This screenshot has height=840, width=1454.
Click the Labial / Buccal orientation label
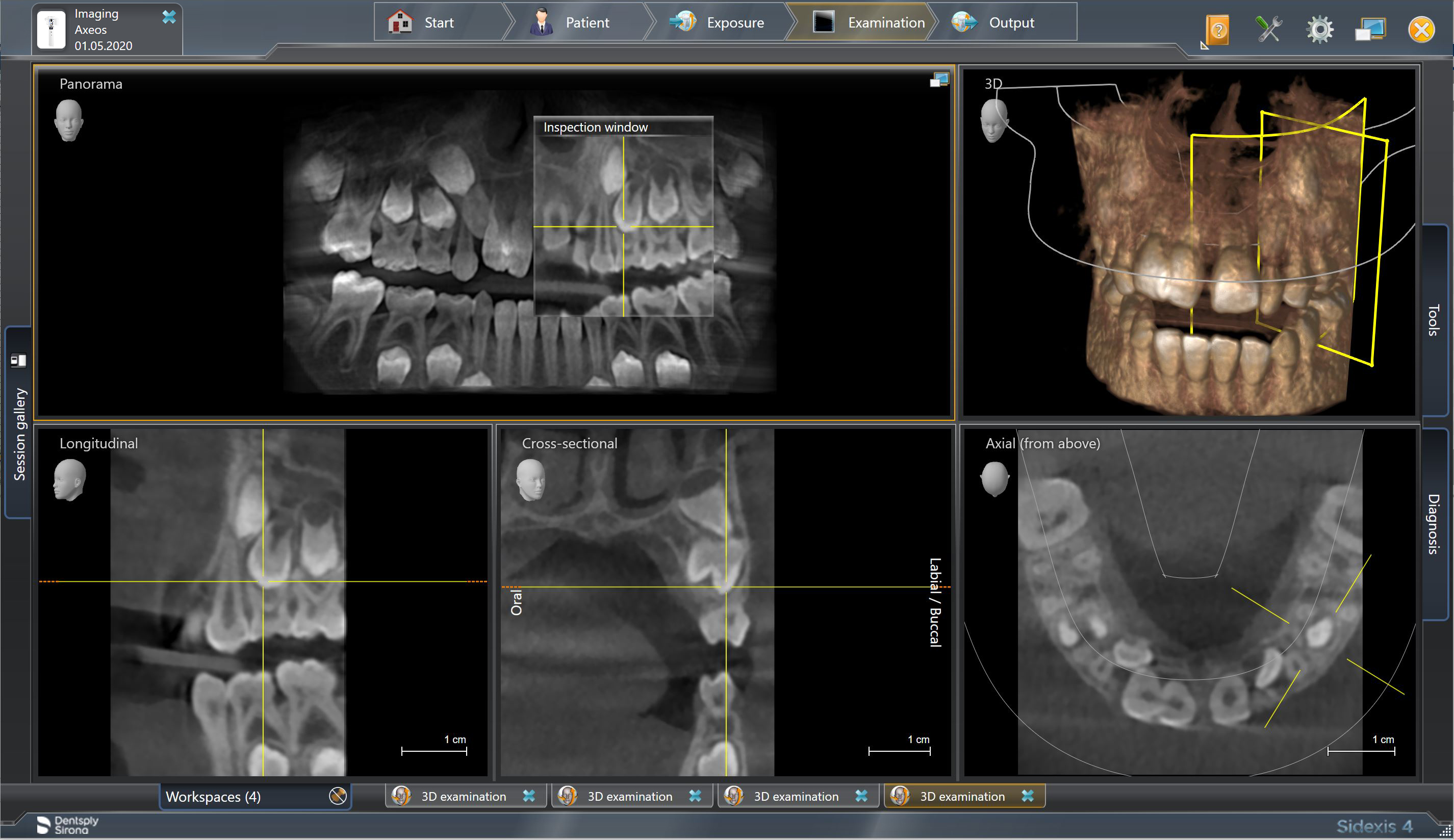click(935, 602)
